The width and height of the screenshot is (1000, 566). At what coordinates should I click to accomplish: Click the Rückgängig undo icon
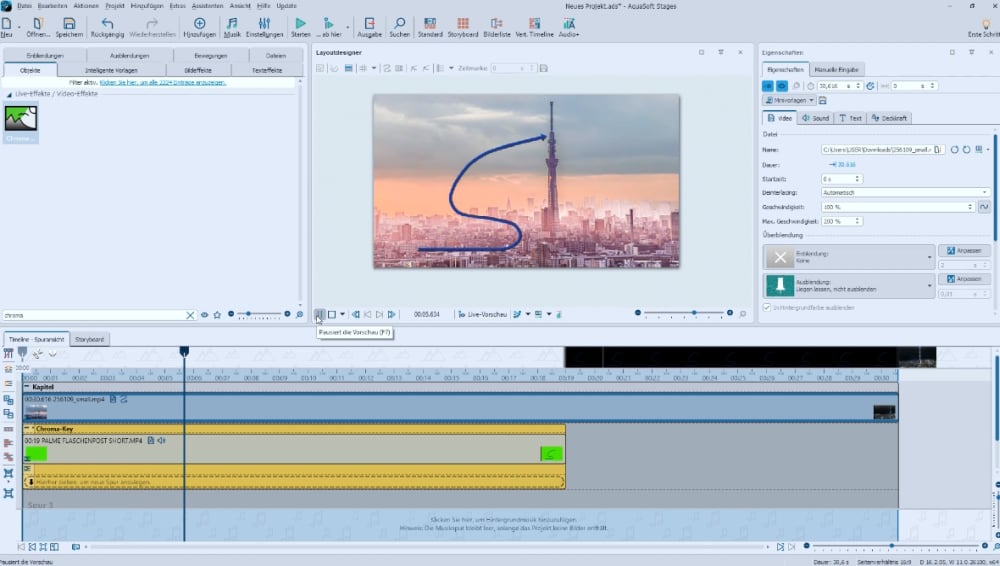[x=107, y=23]
